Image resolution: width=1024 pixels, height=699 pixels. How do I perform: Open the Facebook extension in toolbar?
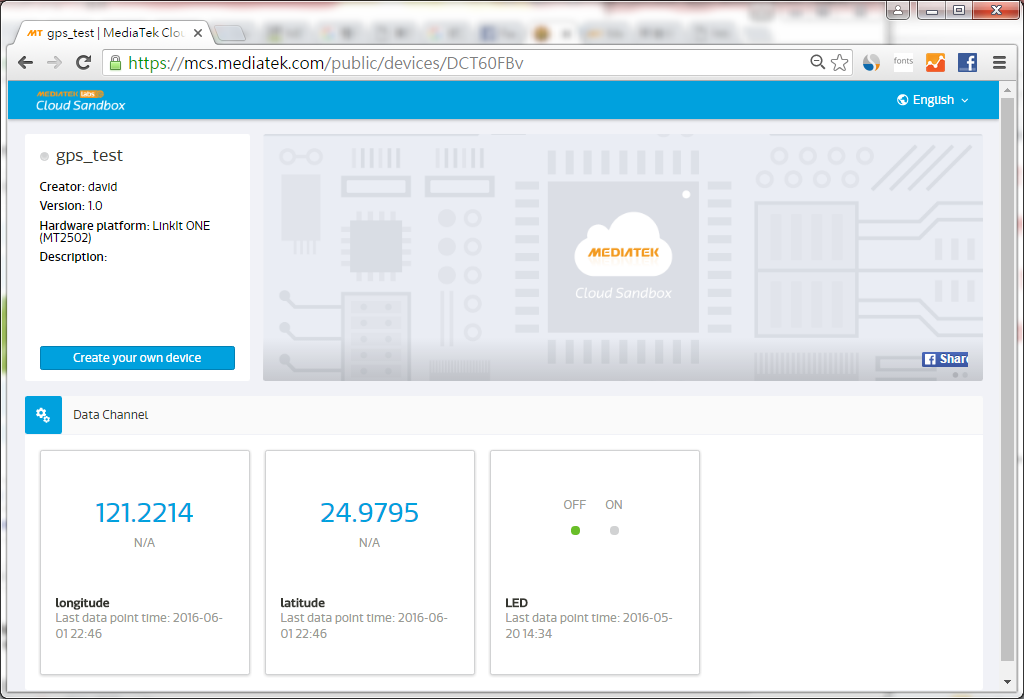pyautogui.click(x=967, y=63)
